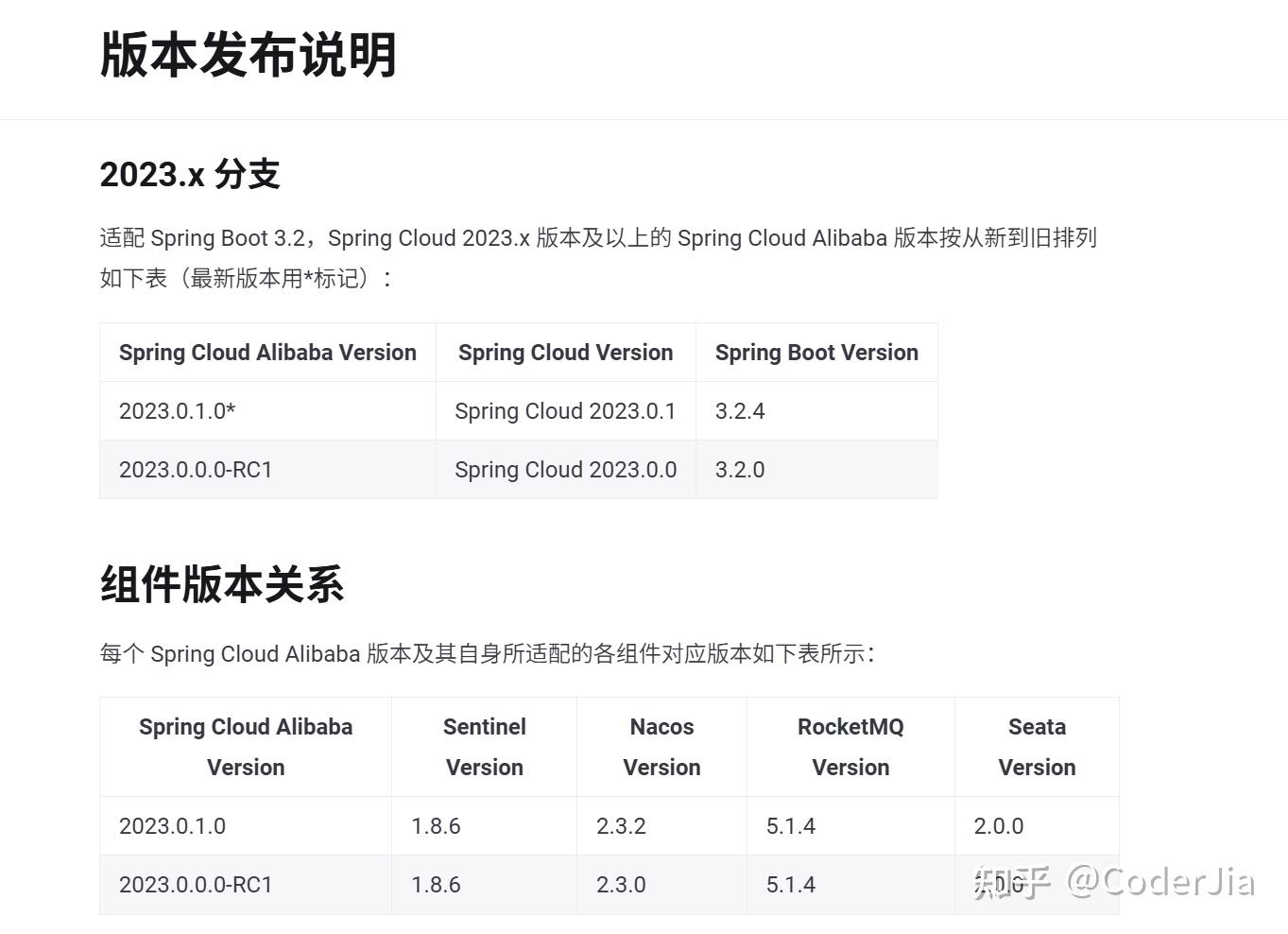Click the Spring Boot "3.2.4" cell
The width and height of the screenshot is (1288, 934).
740,411
